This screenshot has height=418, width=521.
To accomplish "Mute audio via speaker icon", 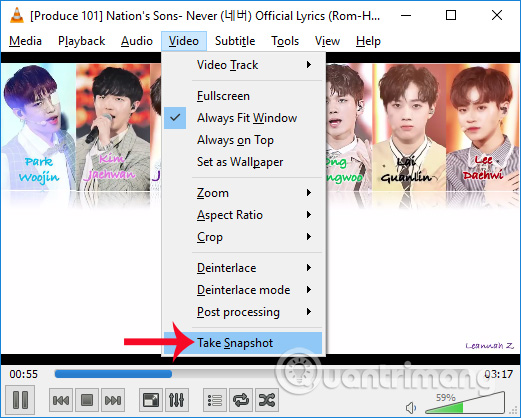I will click(x=411, y=407).
